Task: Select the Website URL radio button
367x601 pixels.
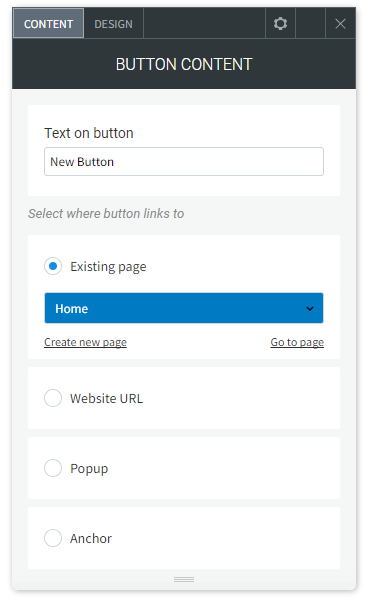Action: click(x=53, y=398)
